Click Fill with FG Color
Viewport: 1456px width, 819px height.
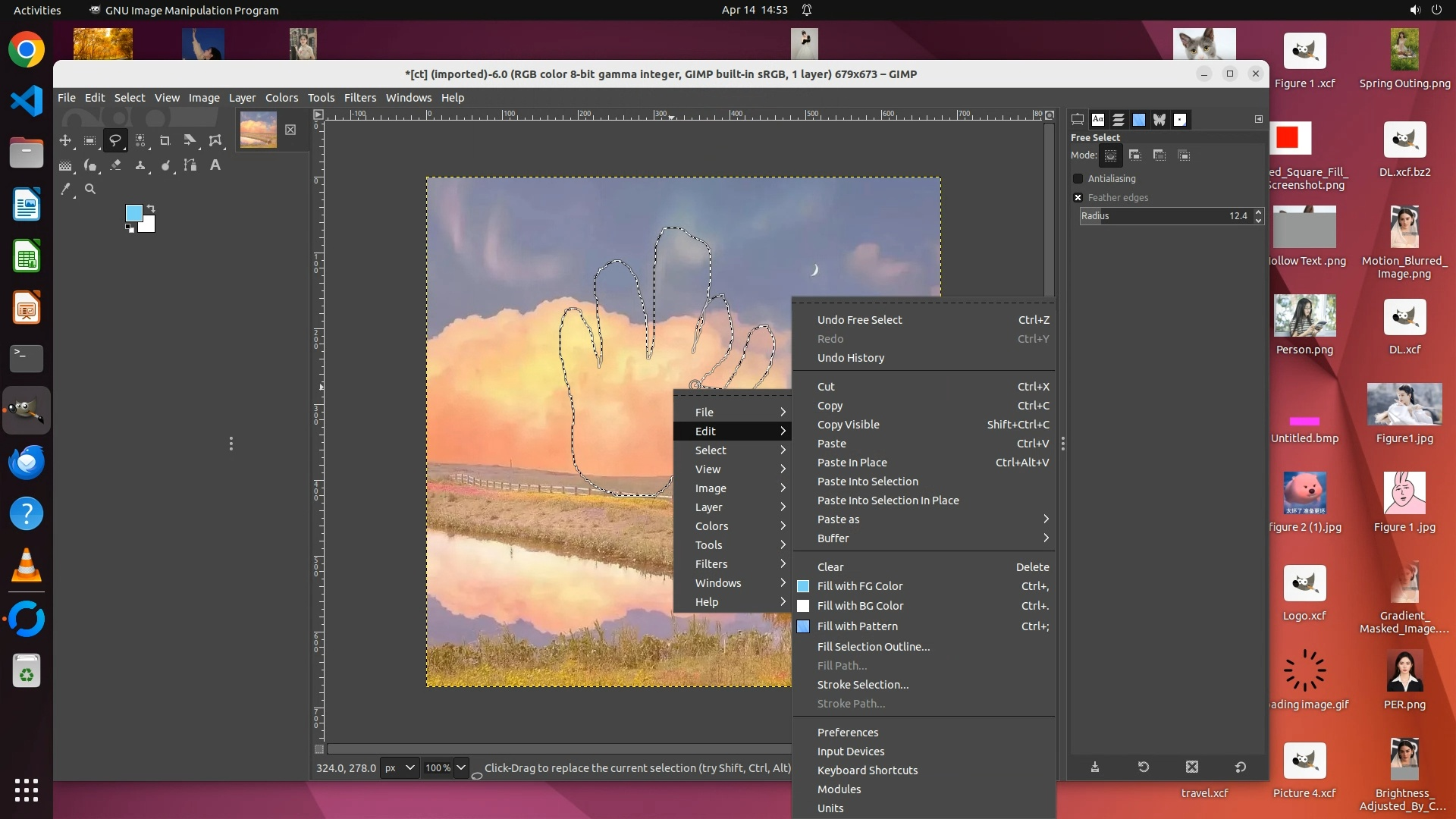tap(860, 586)
